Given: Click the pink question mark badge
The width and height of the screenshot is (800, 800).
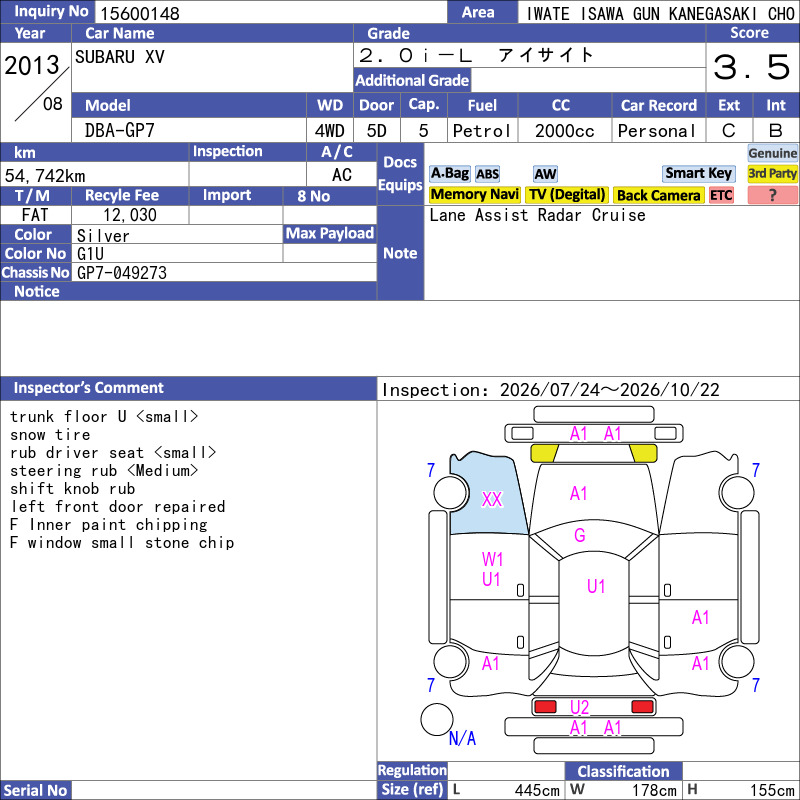Looking at the screenshot, I should click(x=772, y=195).
